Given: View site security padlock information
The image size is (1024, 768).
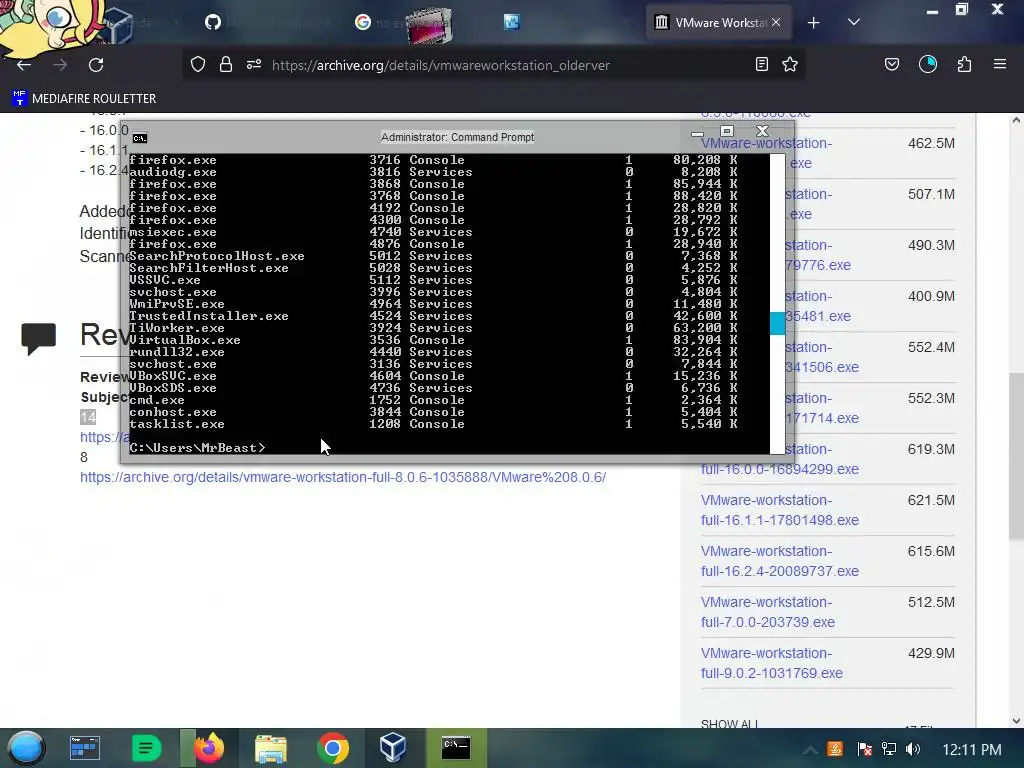Looking at the screenshot, I should pyautogui.click(x=226, y=64).
